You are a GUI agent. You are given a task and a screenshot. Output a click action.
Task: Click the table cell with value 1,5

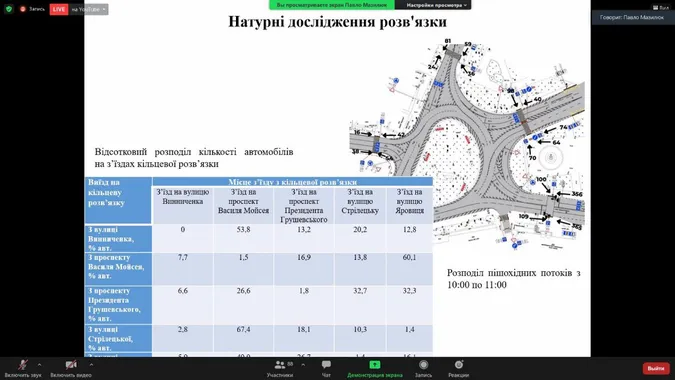[x=243, y=269]
